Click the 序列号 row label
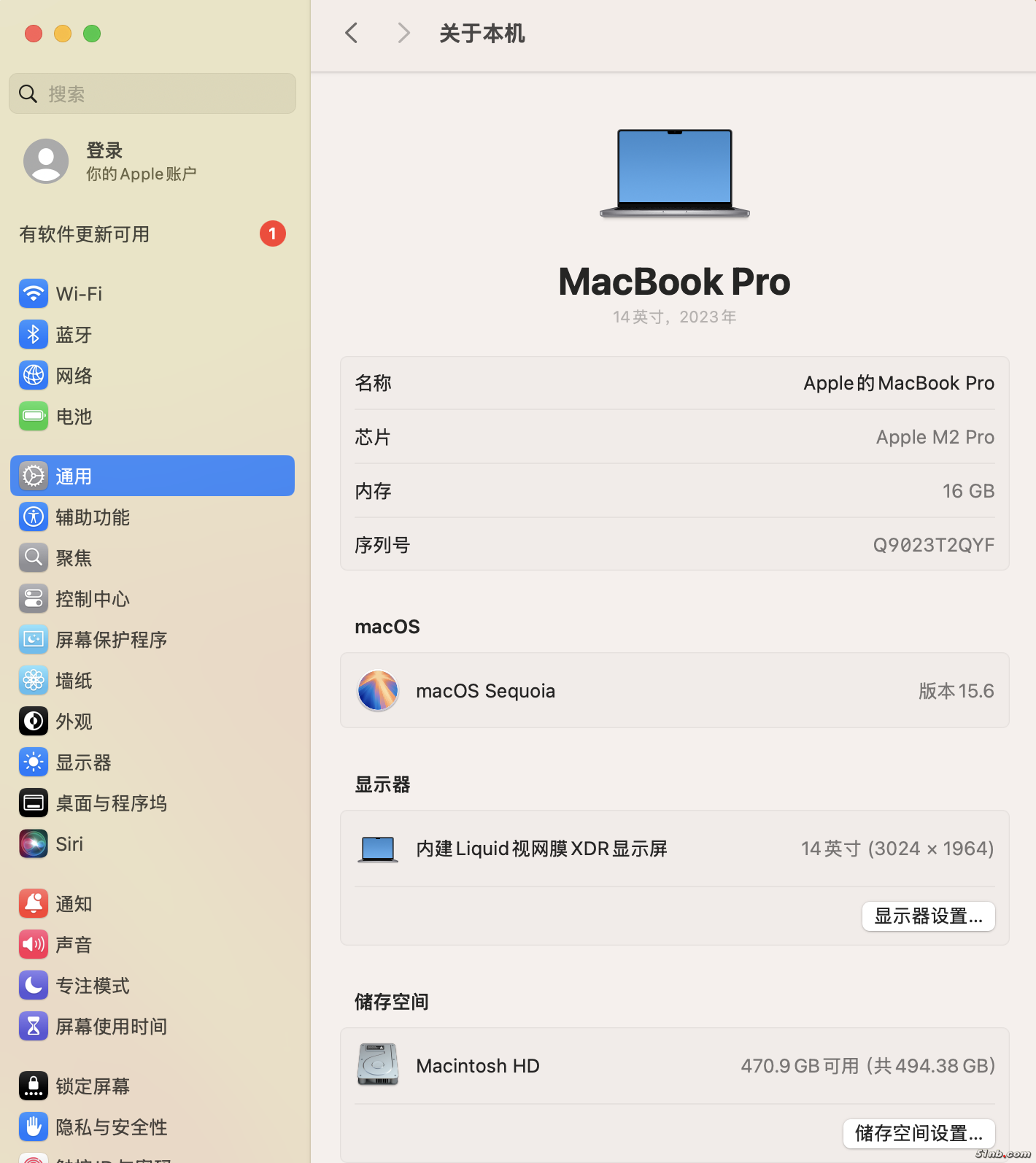The image size is (1036, 1163). coord(382,545)
